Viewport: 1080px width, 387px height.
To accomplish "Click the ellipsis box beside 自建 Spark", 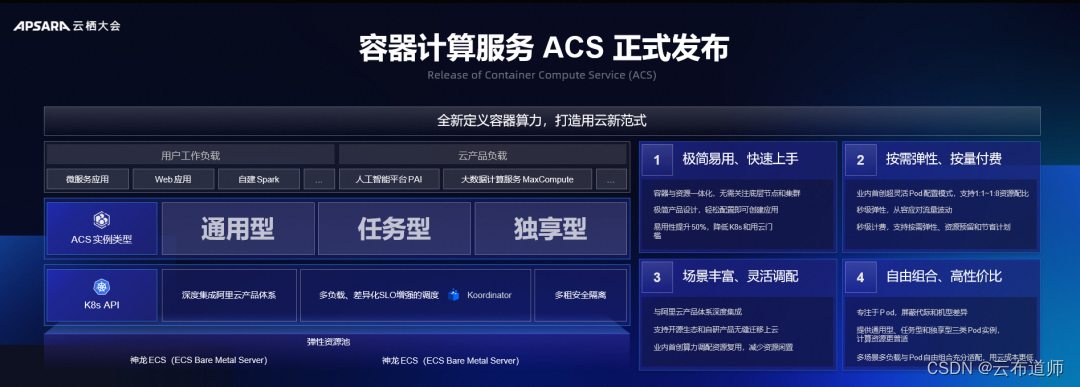I will click(319, 180).
